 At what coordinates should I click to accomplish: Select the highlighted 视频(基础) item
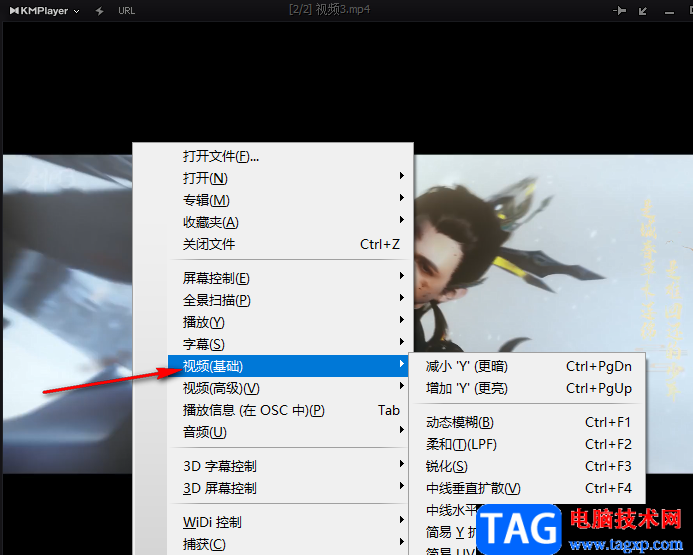(x=288, y=366)
